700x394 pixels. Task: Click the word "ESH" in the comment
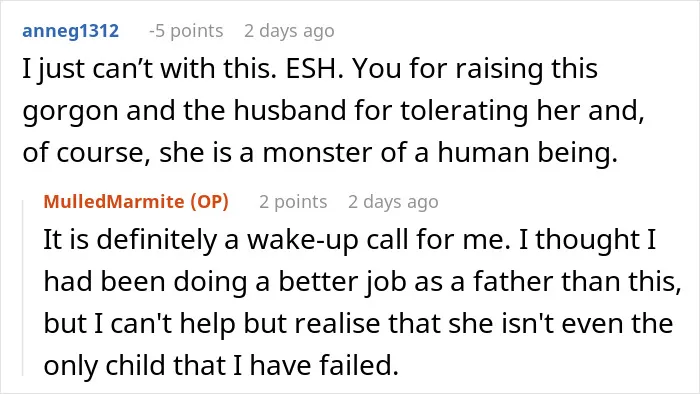point(314,69)
